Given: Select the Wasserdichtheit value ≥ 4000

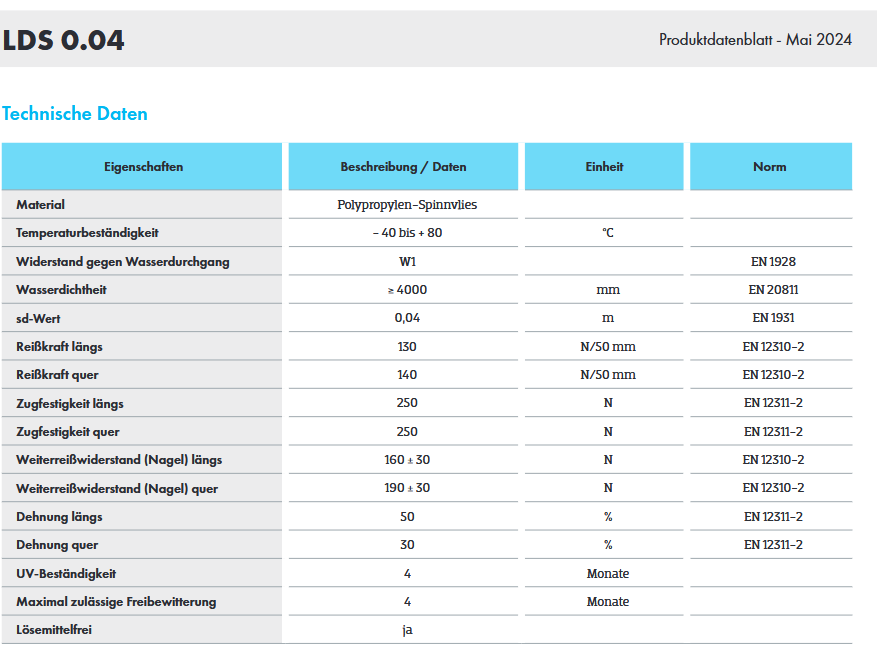Looking at the screenshot, I should 407,290.
